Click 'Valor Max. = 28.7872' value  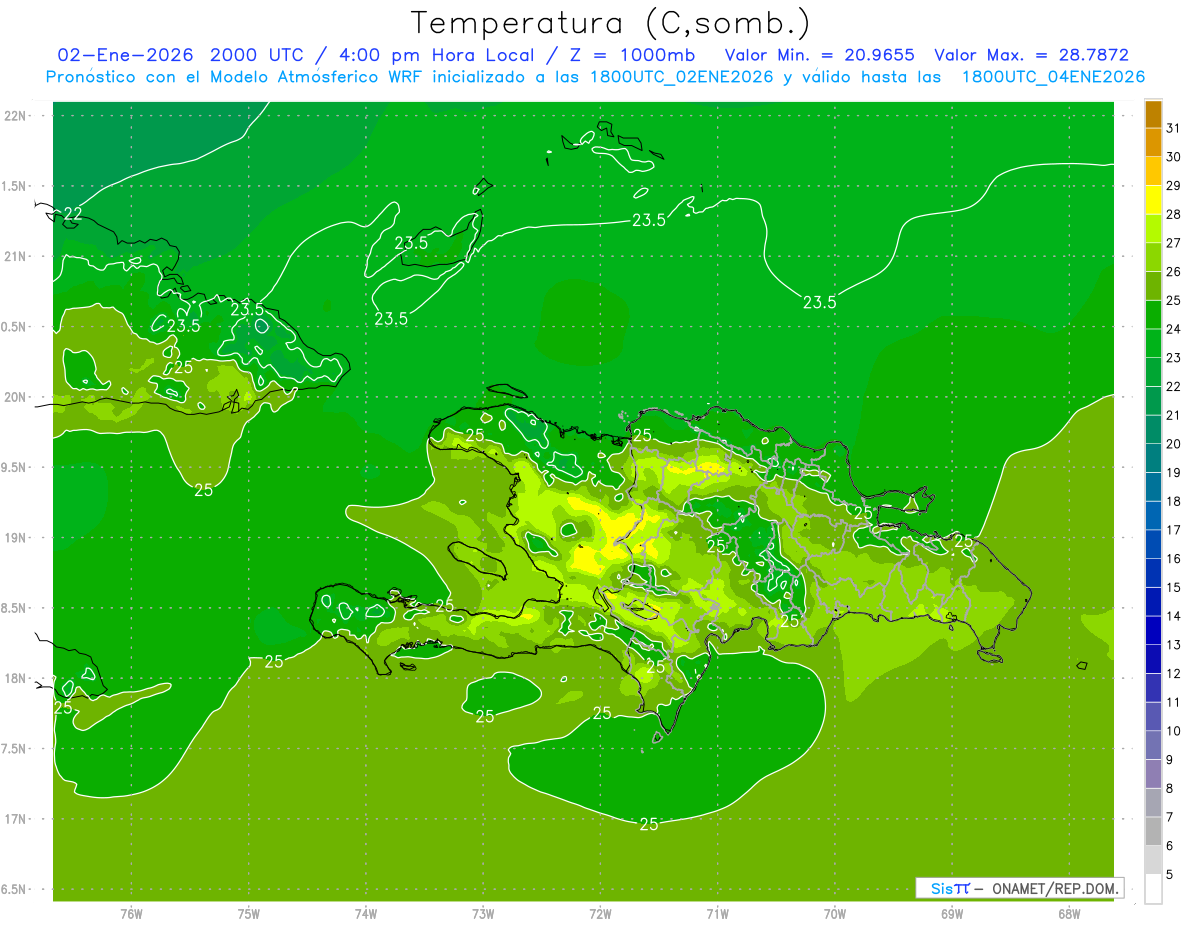[1031, 55]
